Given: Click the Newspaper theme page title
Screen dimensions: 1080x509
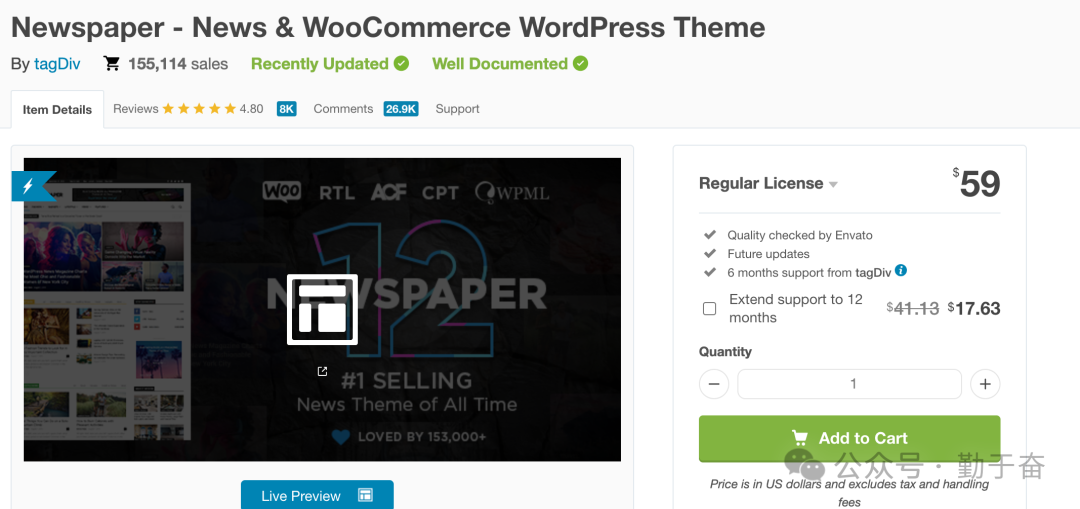Looking at the screenshot, I should 388,28.
